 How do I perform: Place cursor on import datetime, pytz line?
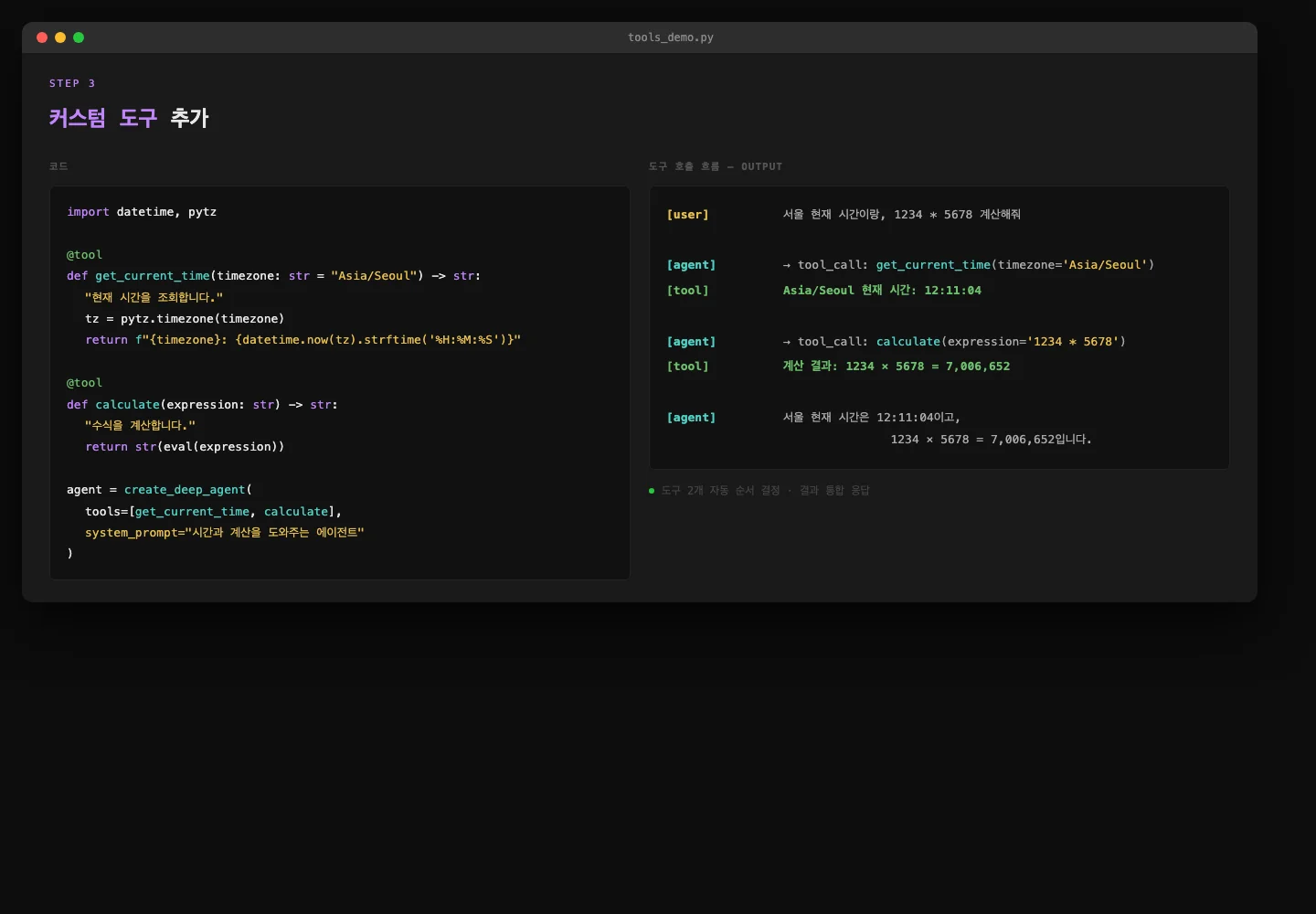142,212
